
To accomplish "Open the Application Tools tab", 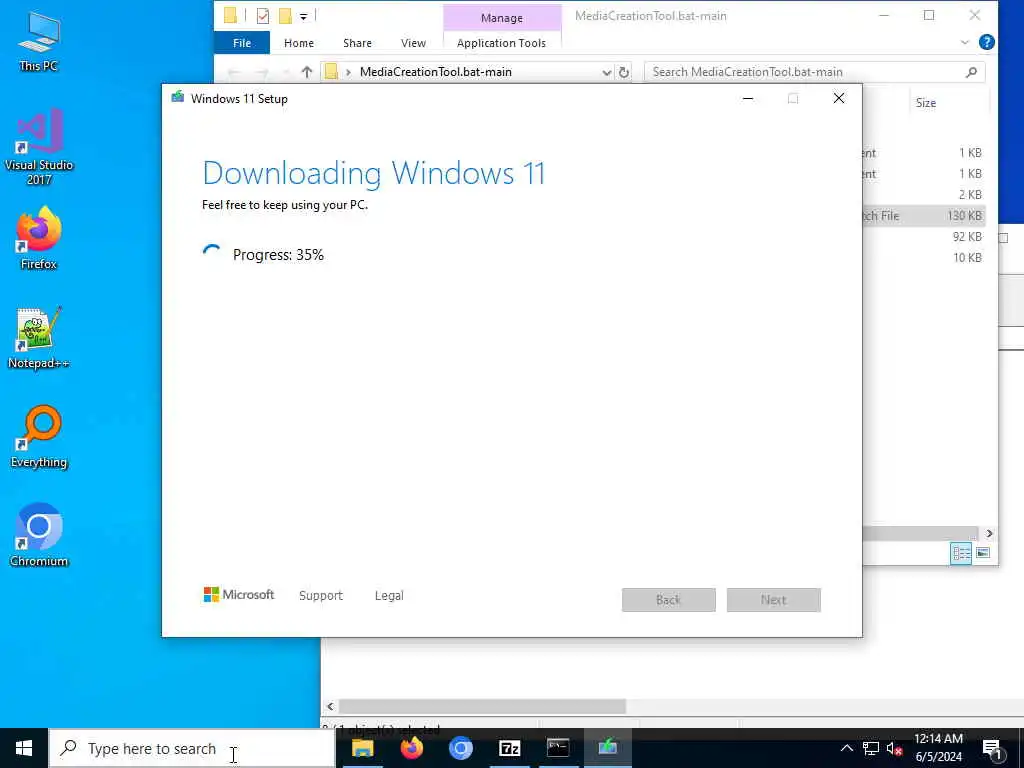I will tap(502, 43).
